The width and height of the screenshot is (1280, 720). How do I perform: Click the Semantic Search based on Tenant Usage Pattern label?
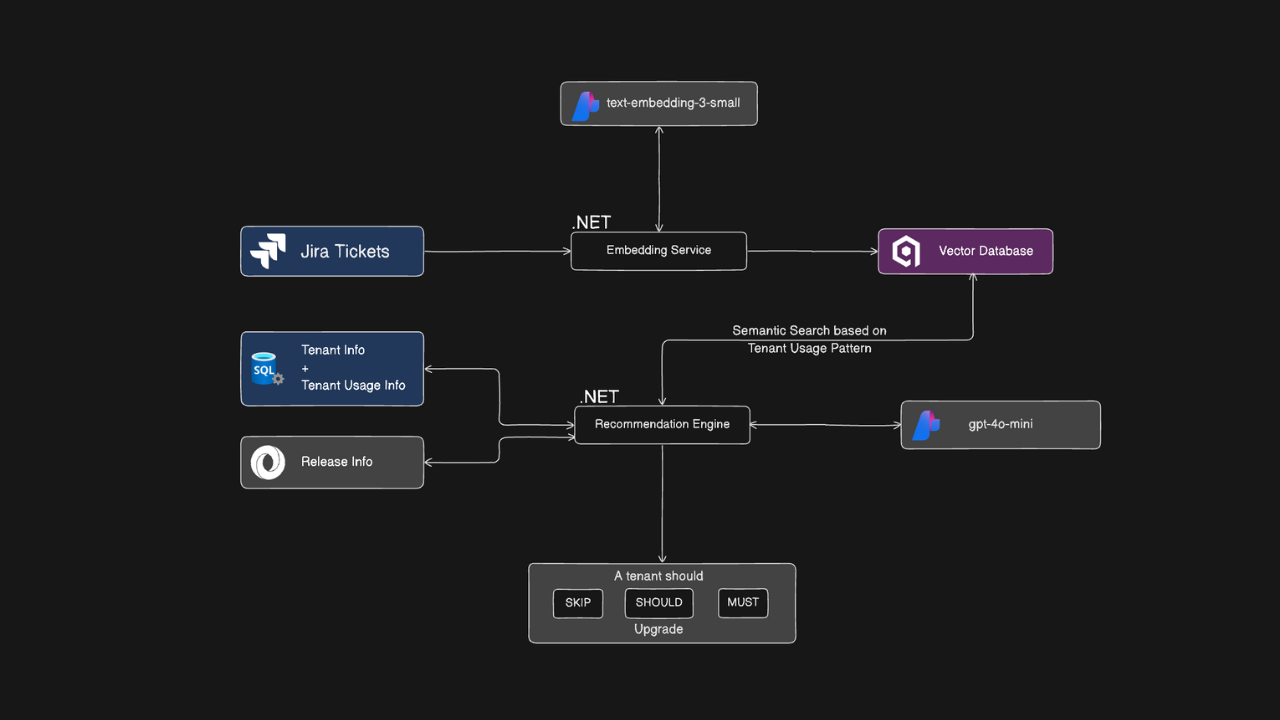810,339
